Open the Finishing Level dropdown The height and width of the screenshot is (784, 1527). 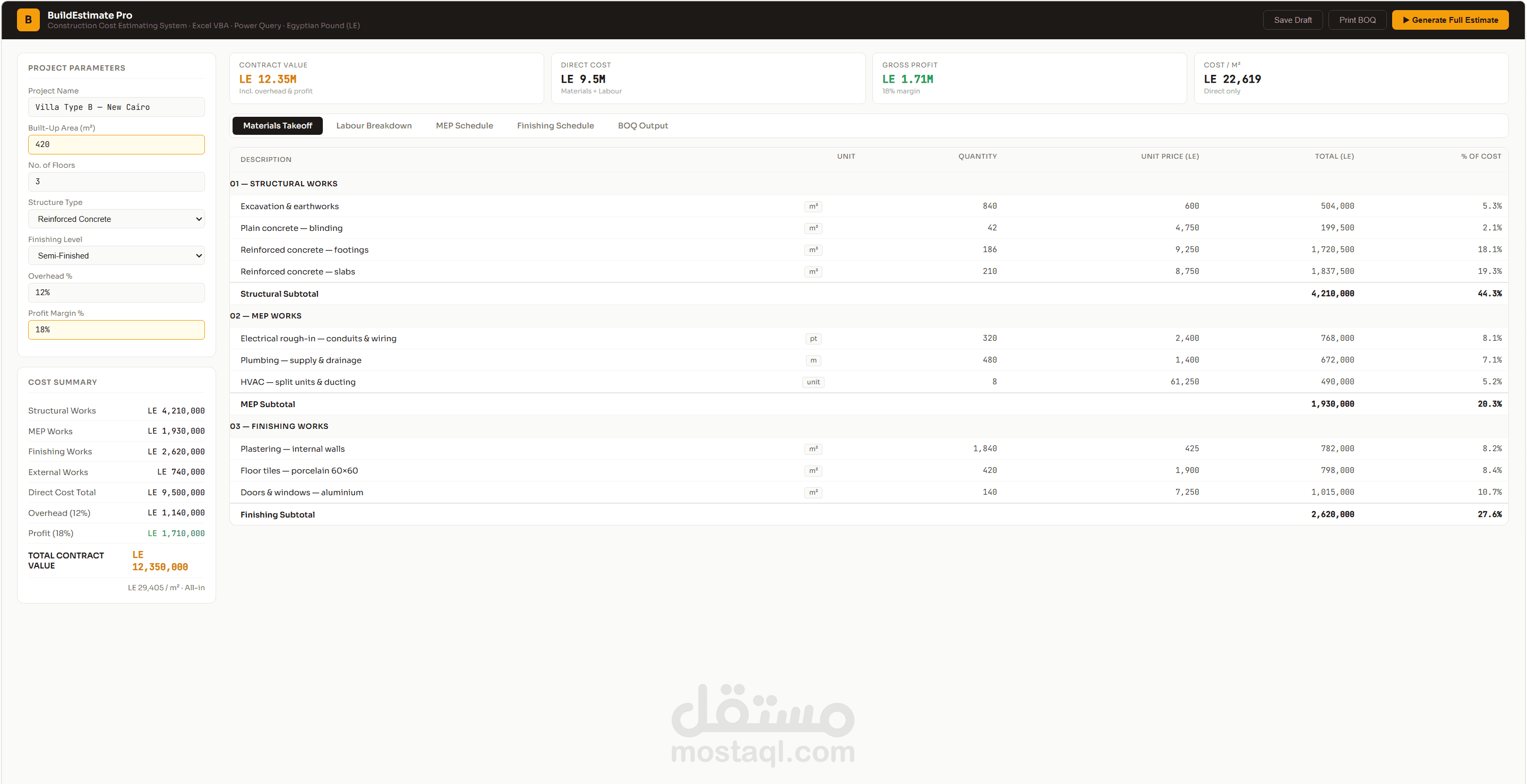tap(116, 255)
